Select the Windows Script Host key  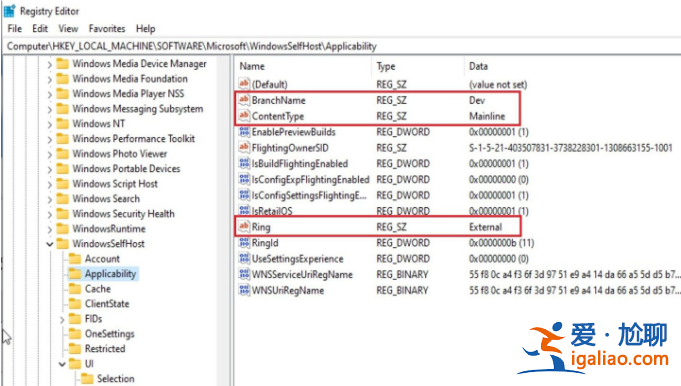tap(115, 184)
